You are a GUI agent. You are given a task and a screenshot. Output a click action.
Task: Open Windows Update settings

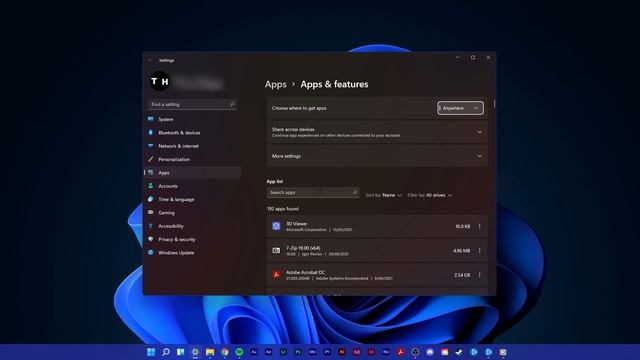click(x=192, y=253)
